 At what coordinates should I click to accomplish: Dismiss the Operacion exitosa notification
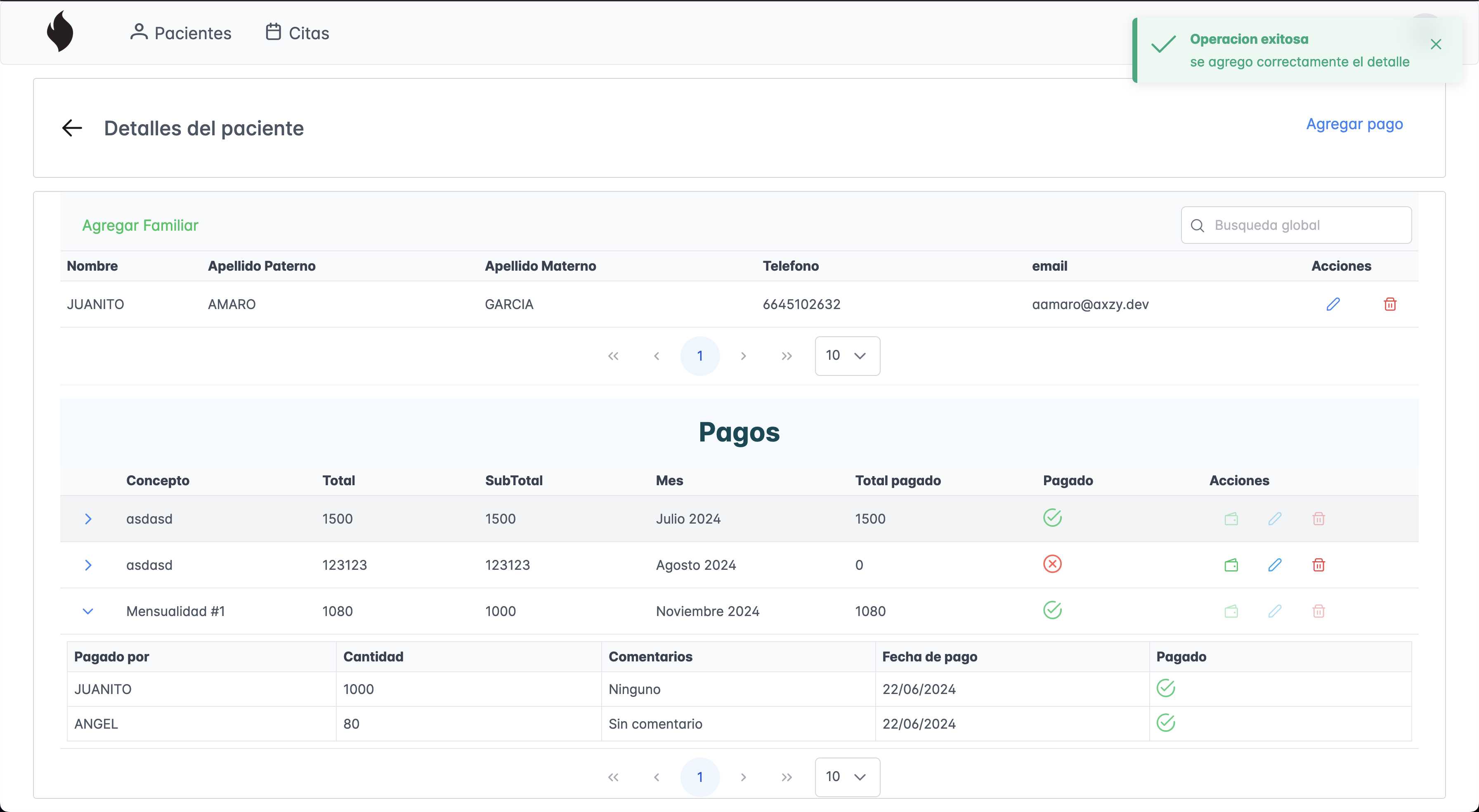click(1435, 44)
